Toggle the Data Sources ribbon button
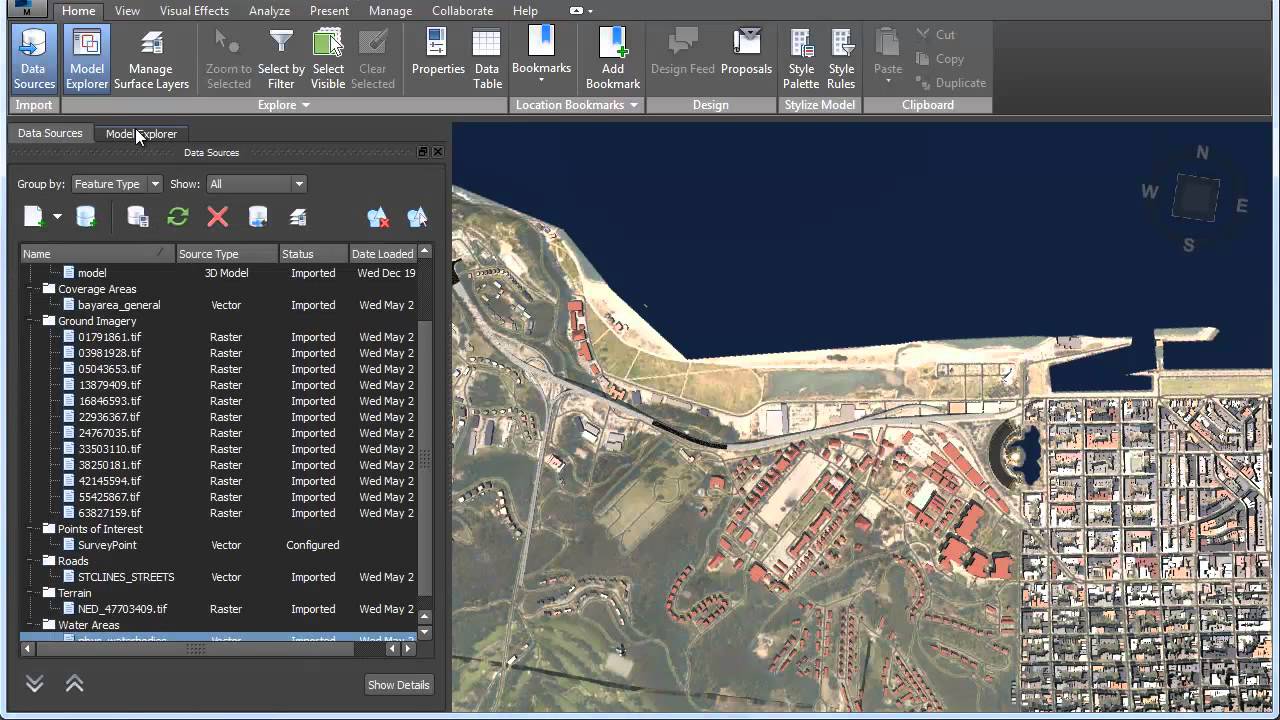1280x720 pixels. click(33, 59)
